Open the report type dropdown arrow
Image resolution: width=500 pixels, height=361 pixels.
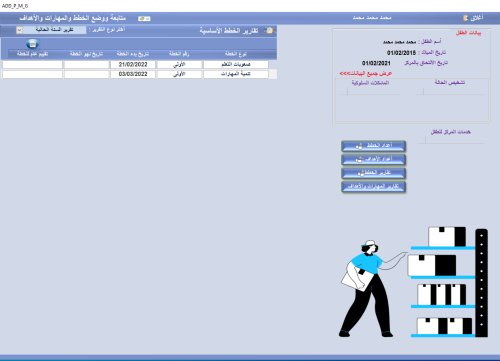pyautogui.click(x=19, y=30)
